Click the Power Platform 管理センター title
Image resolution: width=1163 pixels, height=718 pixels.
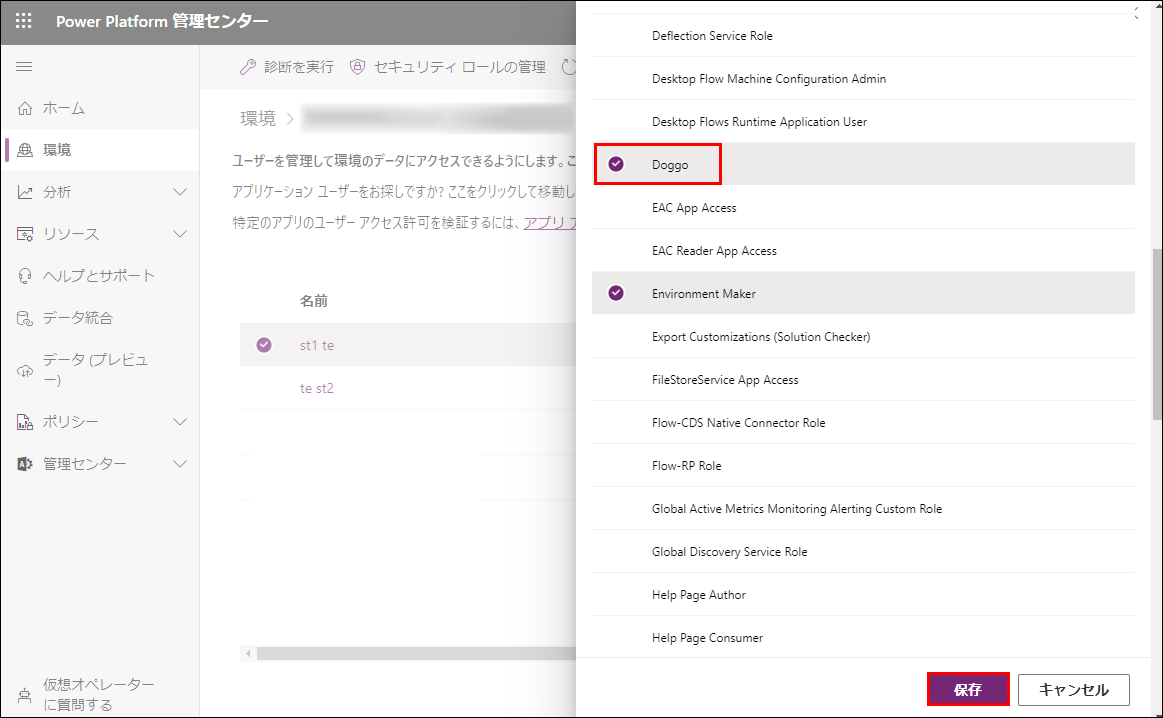pyautogui.click(x=162, y=22)
